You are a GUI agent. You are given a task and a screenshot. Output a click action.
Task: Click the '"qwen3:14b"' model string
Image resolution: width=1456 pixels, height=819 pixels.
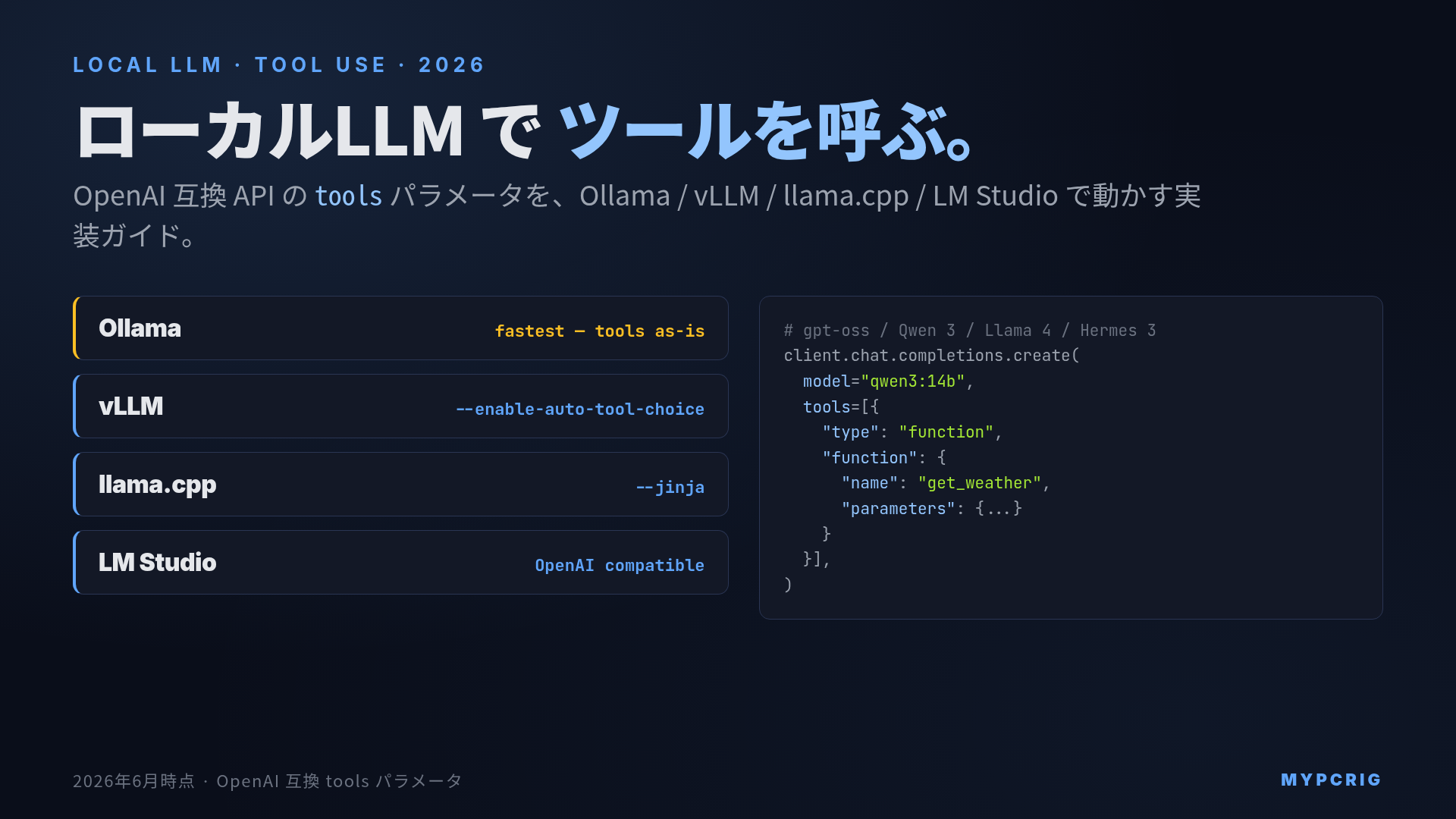(x=912, y=381)
